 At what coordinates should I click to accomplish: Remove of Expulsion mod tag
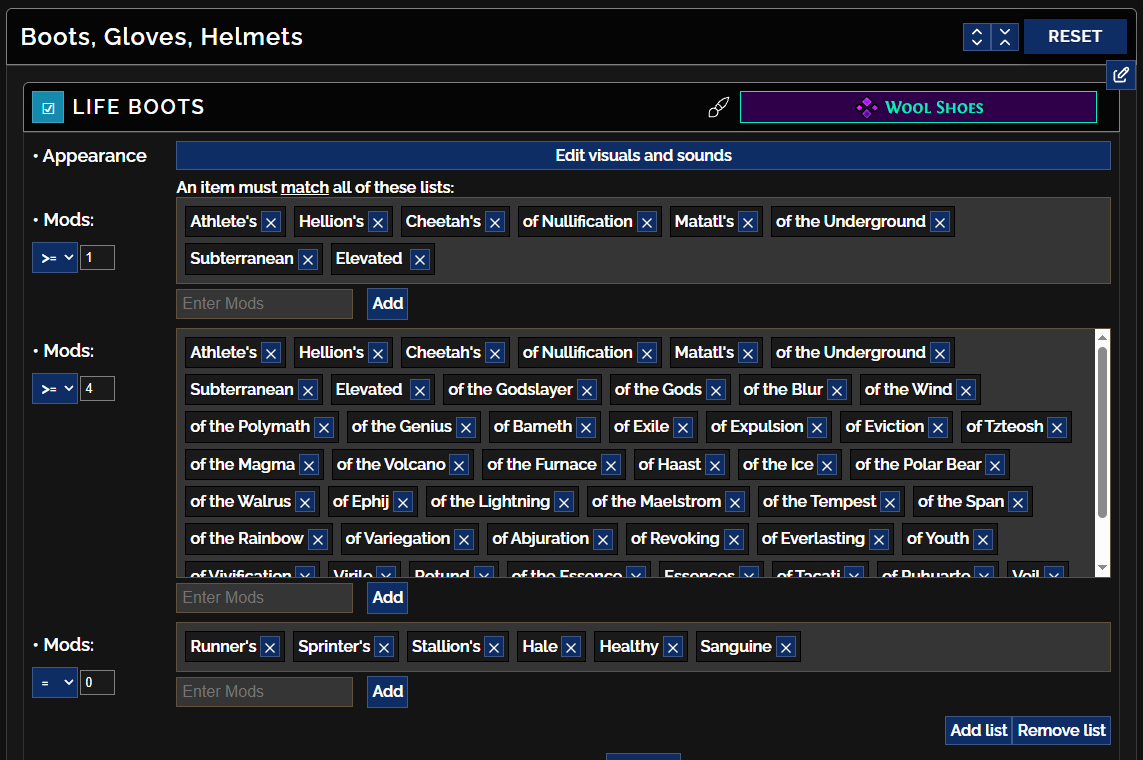coord(817,428)
